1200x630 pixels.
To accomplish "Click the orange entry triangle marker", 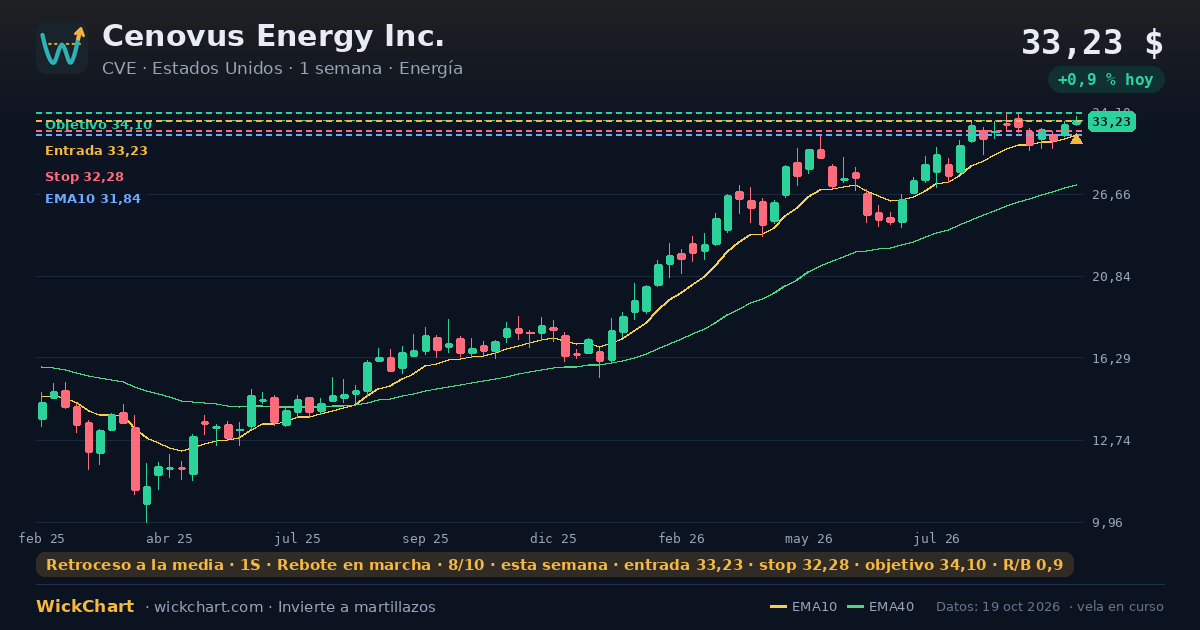I will click(1076, 138).
